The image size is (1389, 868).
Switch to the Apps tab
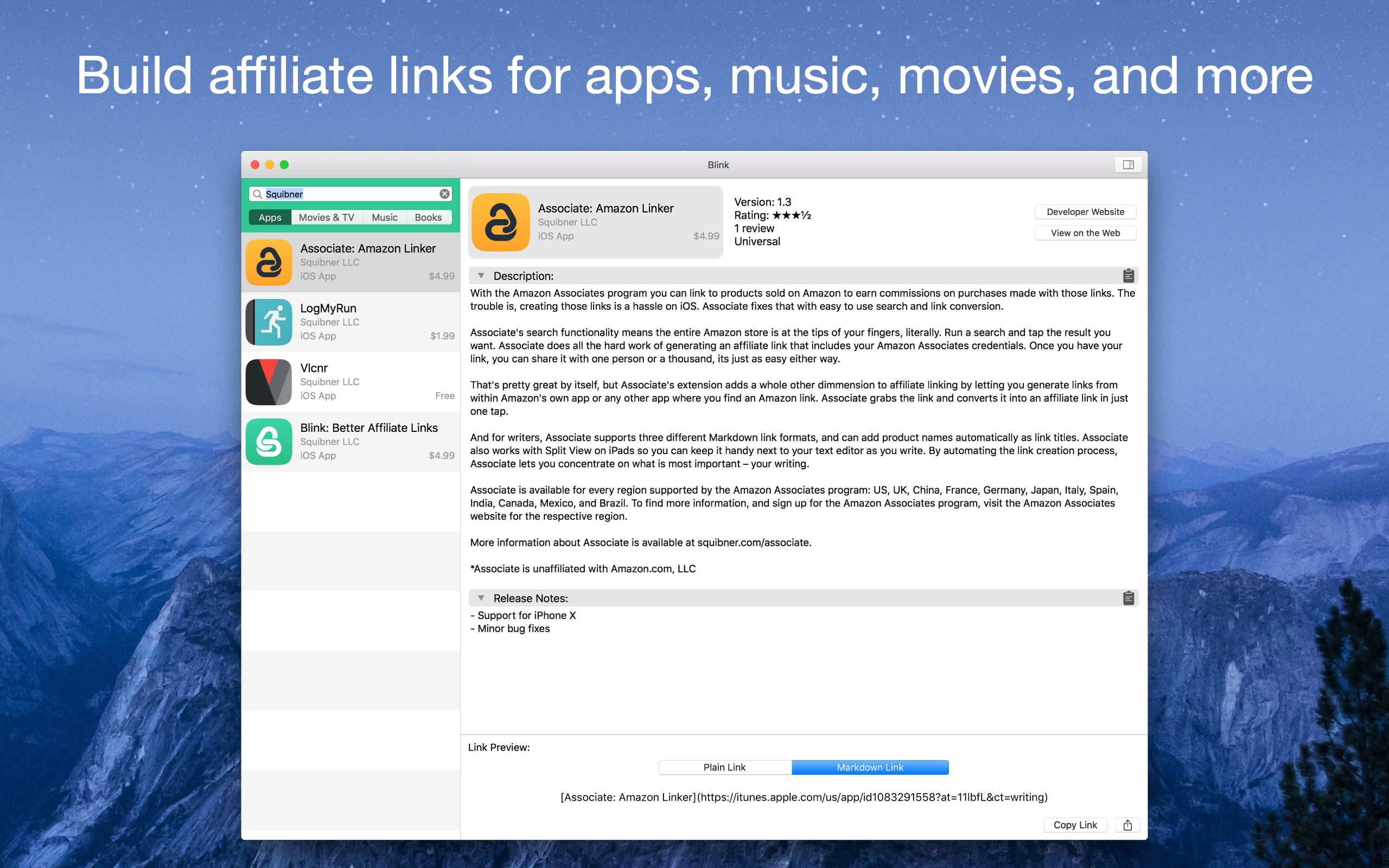tap(270, 218)
